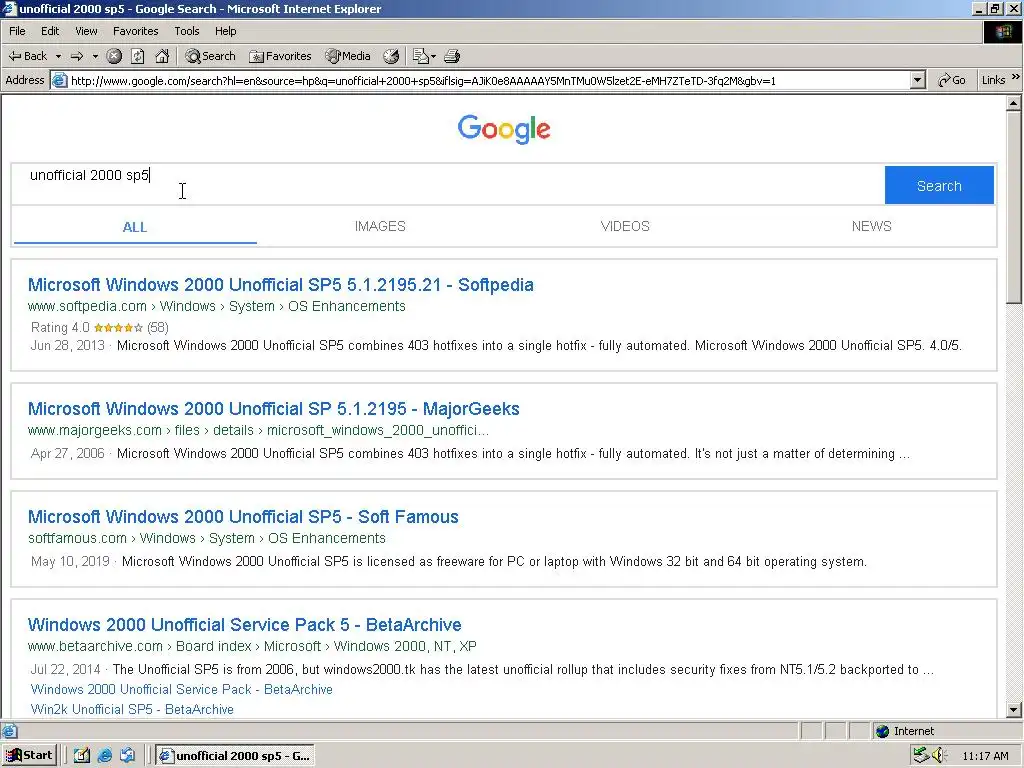Click the Windows flag throbber icon
This screenshot has height=768, width=1024.
tap(1002, 32)
